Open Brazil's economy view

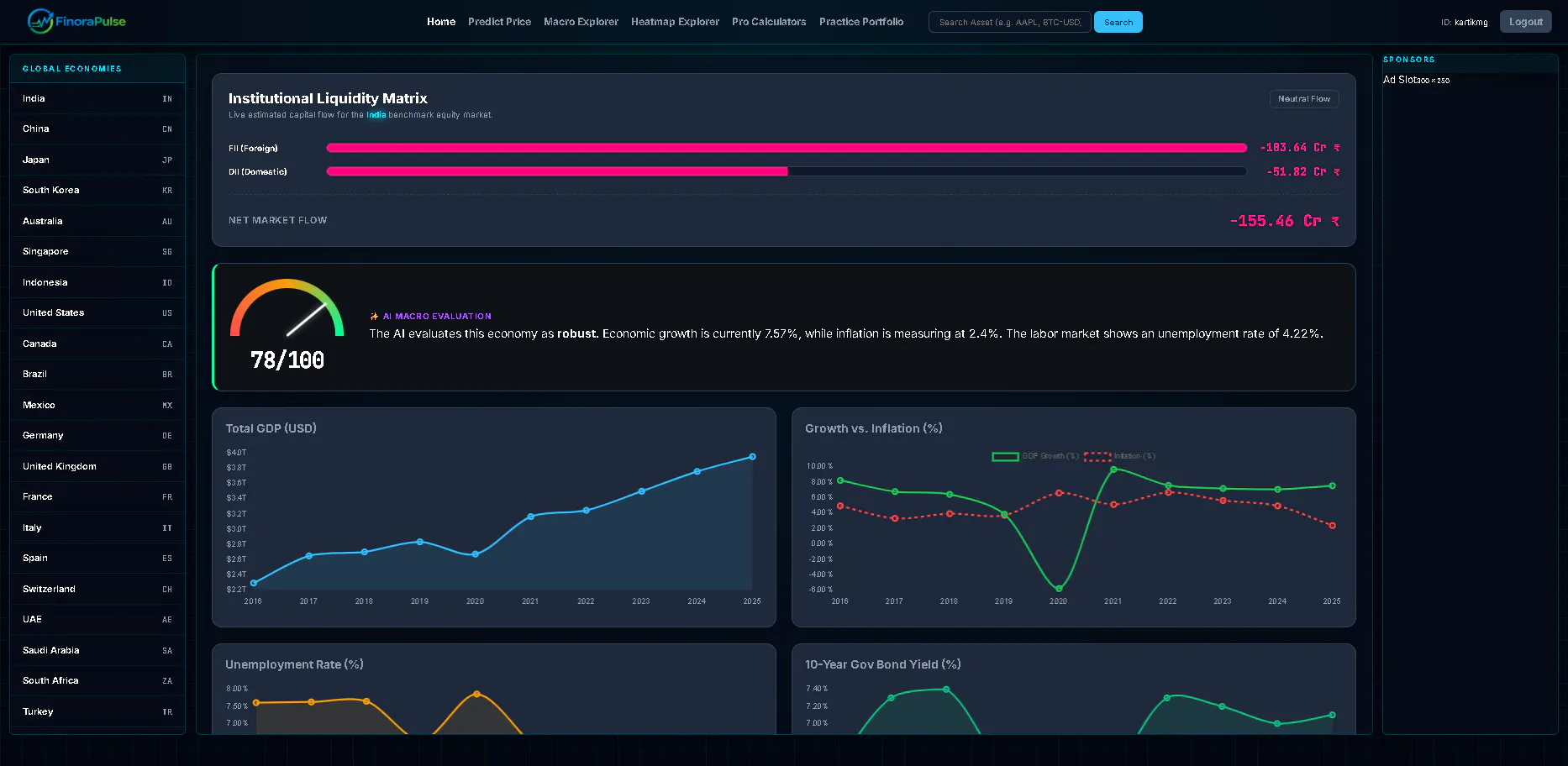97,374
